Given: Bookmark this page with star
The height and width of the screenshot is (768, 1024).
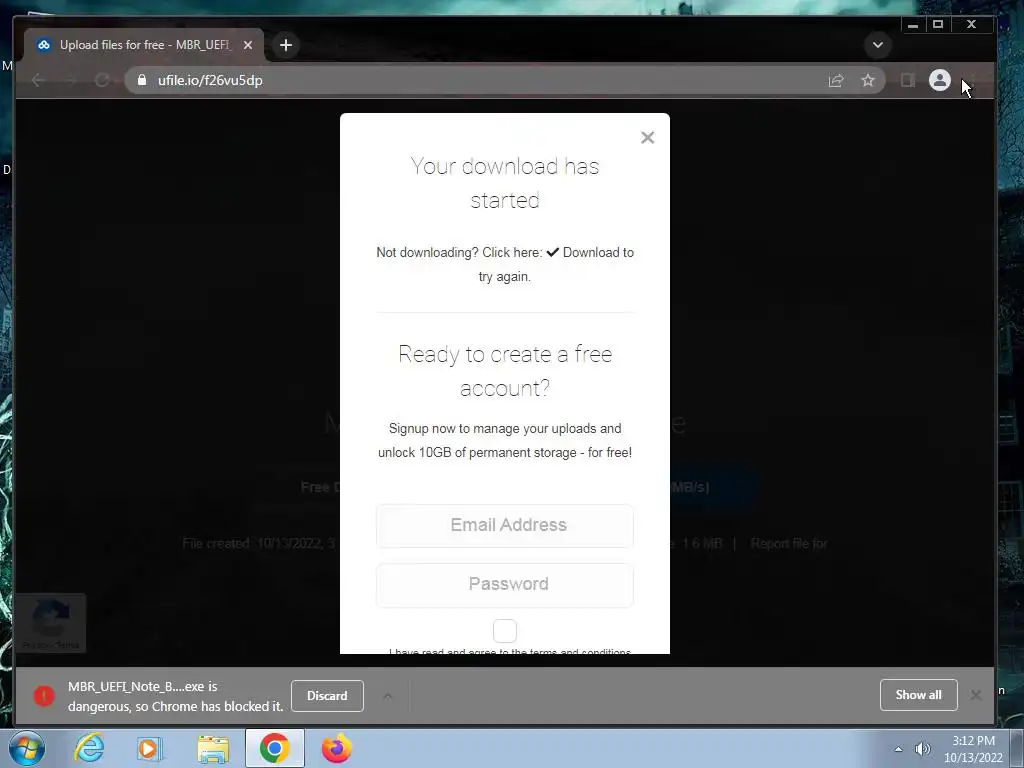Looking at the screenshot, I should pyautogui.click(x=867, y=80).
